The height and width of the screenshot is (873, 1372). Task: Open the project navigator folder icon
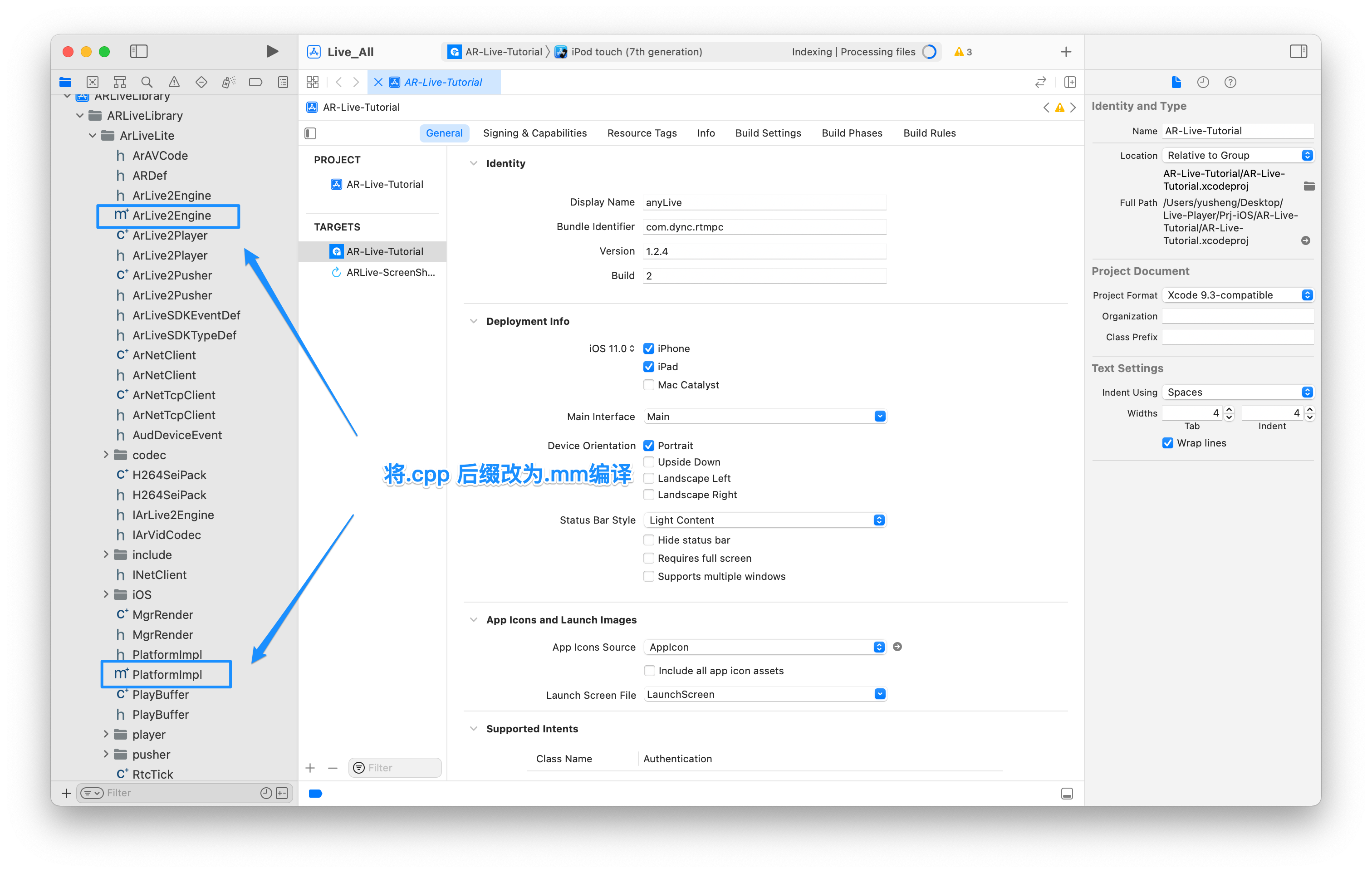[x=65, y=82]
